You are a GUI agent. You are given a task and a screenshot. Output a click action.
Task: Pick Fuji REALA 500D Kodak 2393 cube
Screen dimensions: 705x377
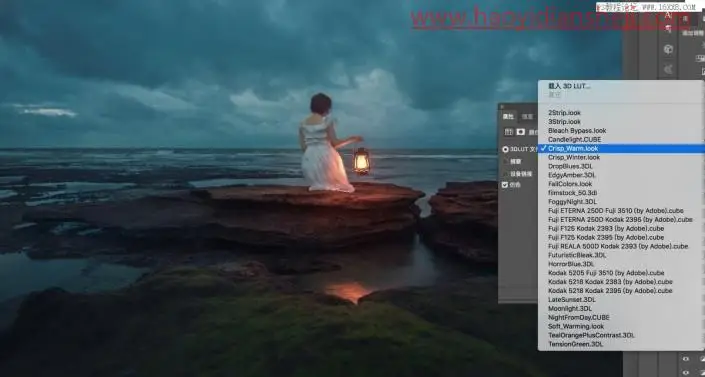(x=618, y=247)
